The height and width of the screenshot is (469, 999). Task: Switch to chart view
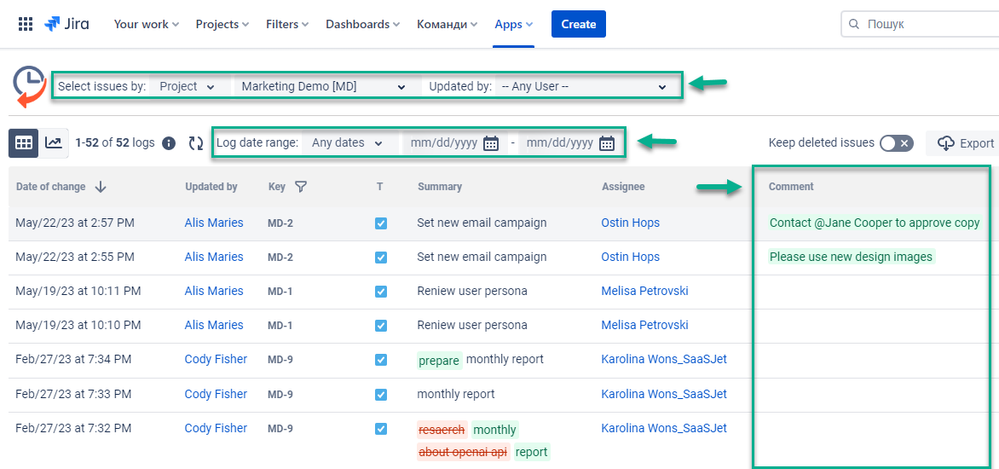[54, 143]
